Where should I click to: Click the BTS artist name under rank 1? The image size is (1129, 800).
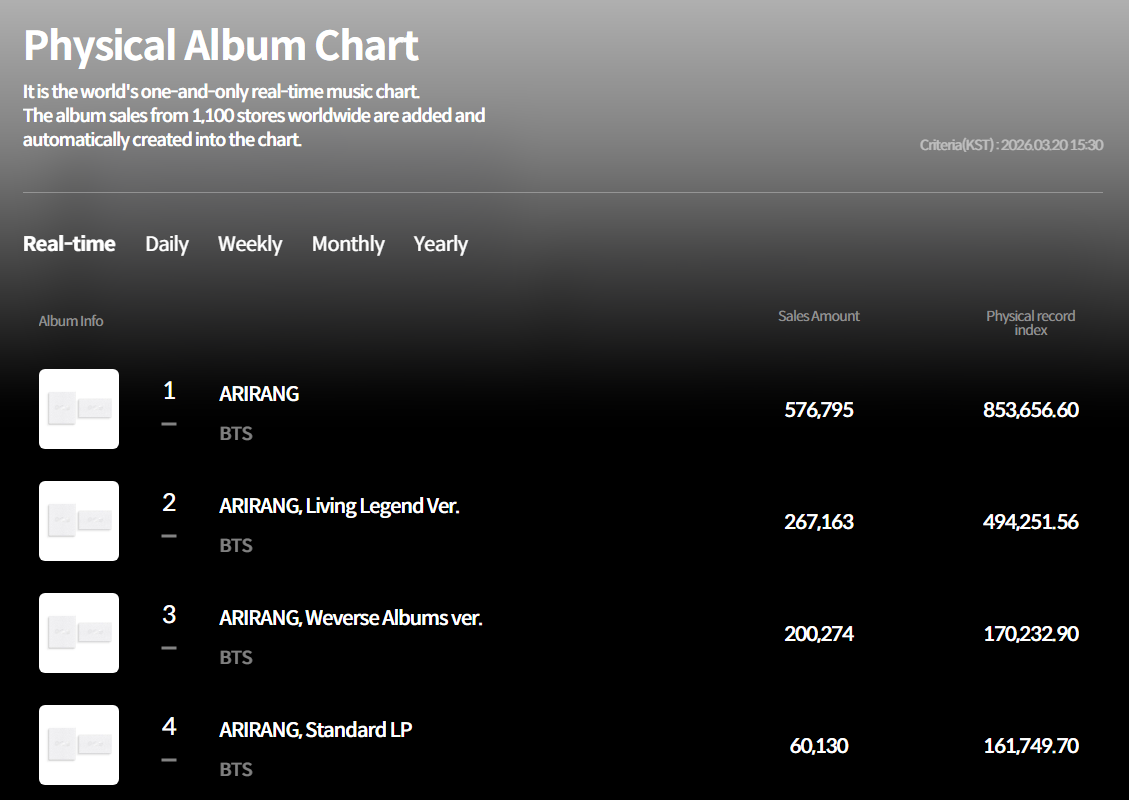[x=236, y=434]
